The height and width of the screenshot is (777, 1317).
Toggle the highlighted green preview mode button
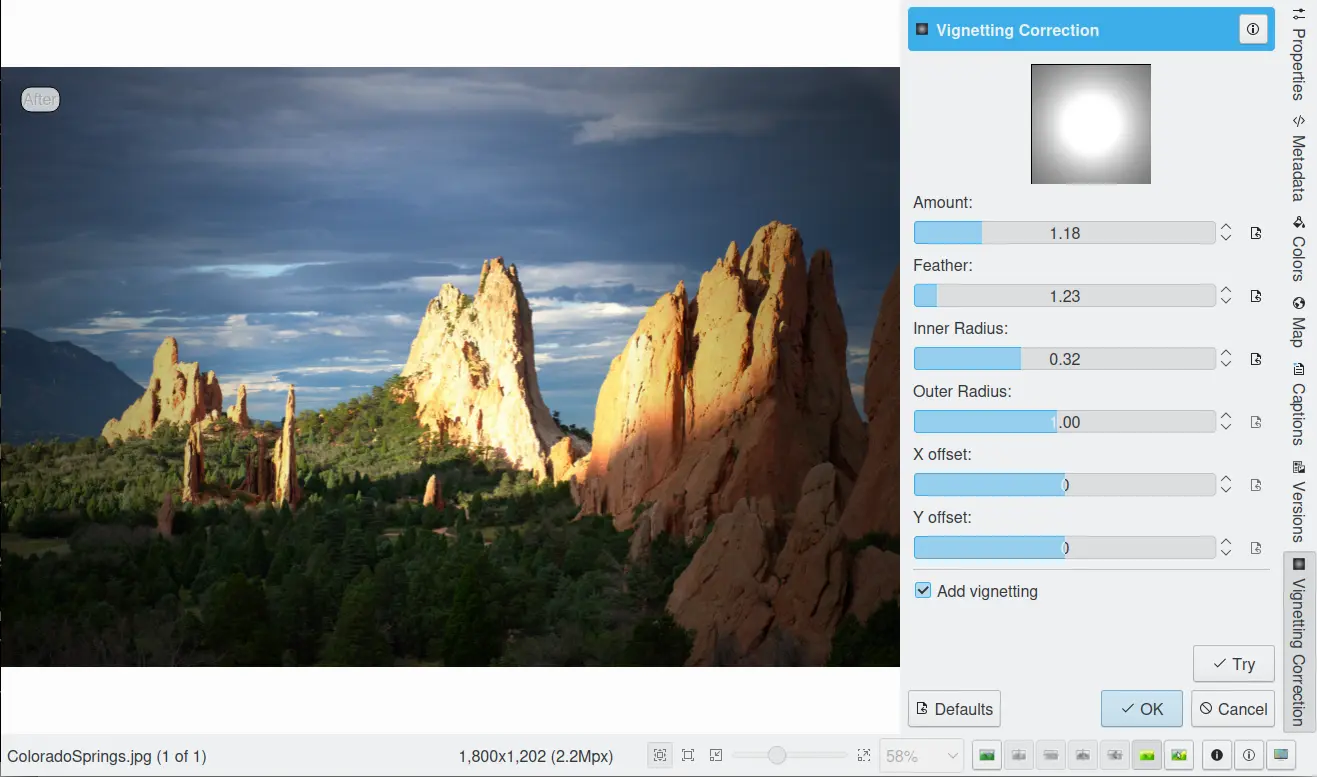pos(1147,756)
